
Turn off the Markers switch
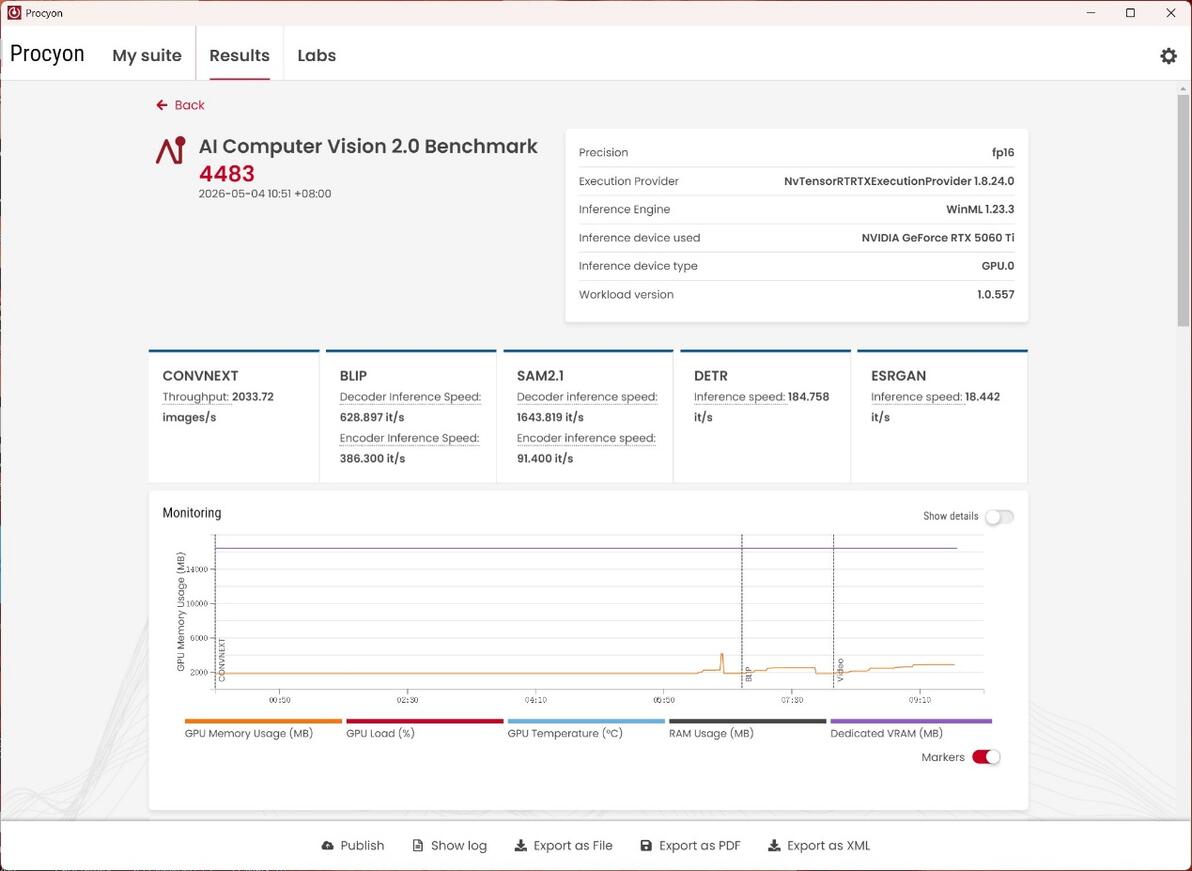986,757
